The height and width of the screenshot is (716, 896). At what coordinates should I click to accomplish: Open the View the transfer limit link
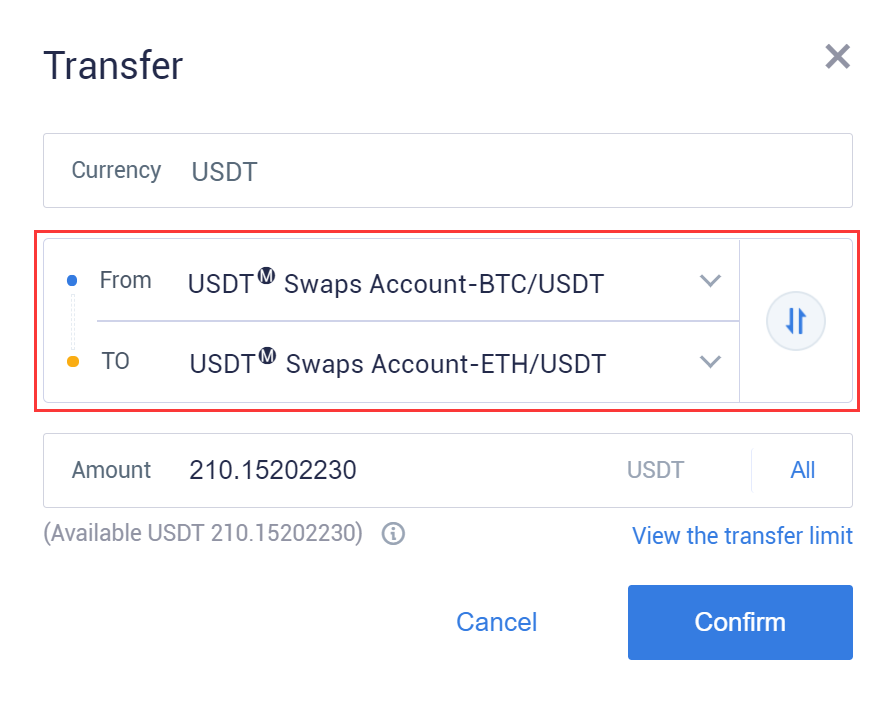742,536
